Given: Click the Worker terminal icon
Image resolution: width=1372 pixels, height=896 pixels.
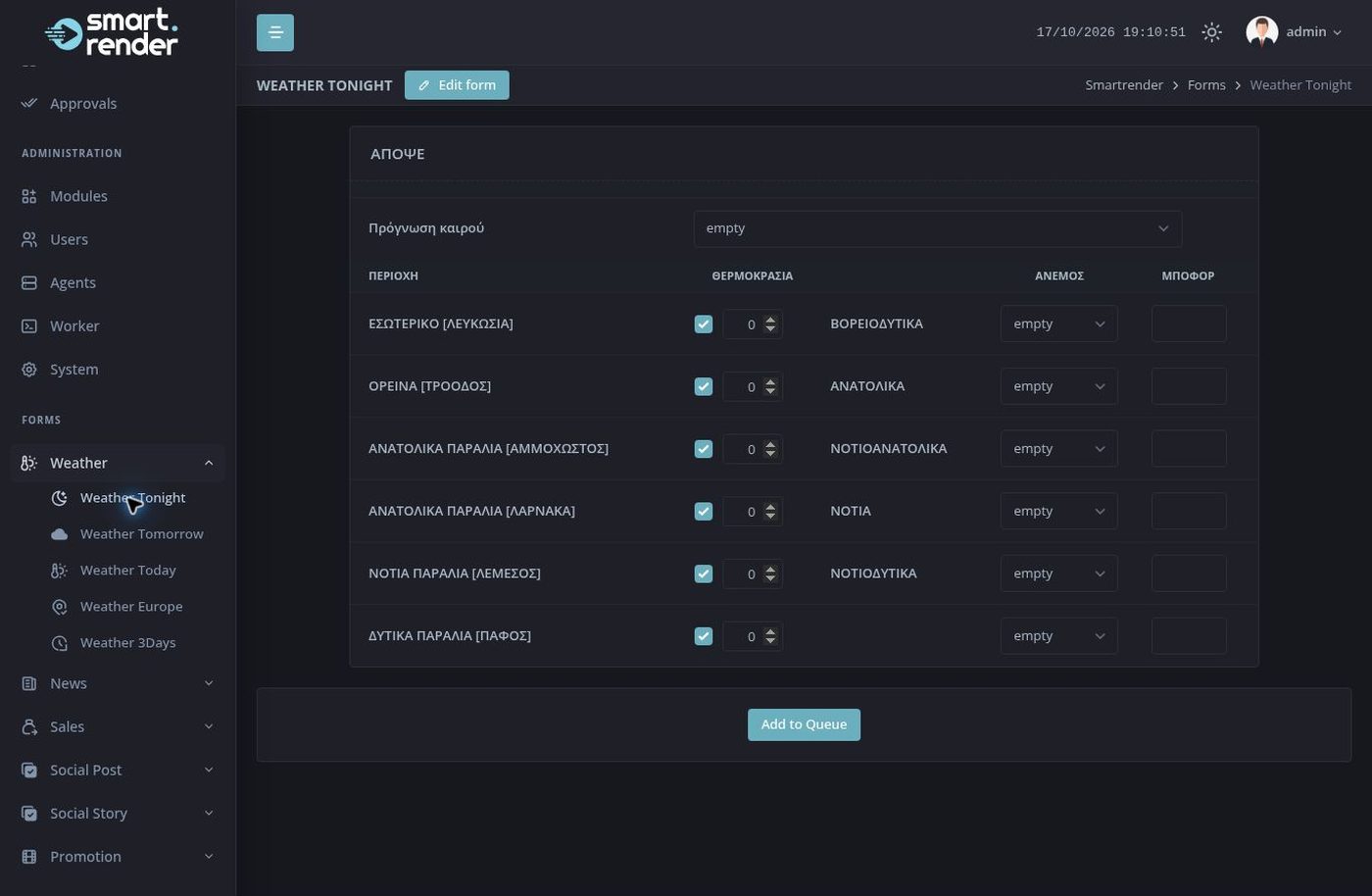Looking at the screenshot, I should pyautogui.click(x=29, y=325).
